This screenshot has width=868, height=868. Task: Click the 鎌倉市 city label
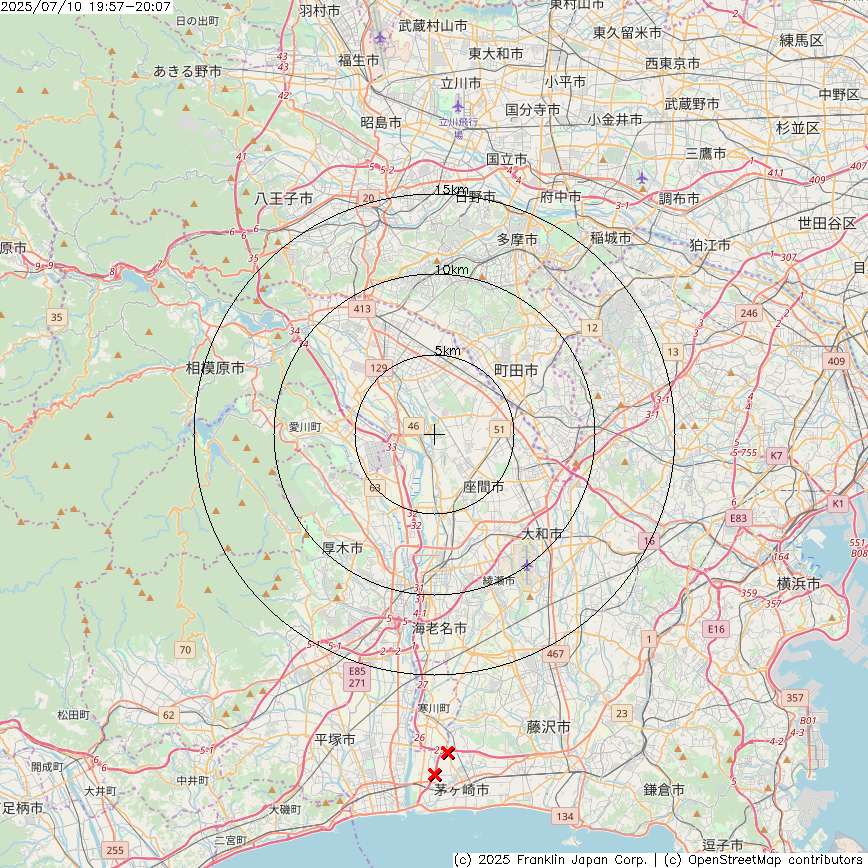[x=664, y=790]
